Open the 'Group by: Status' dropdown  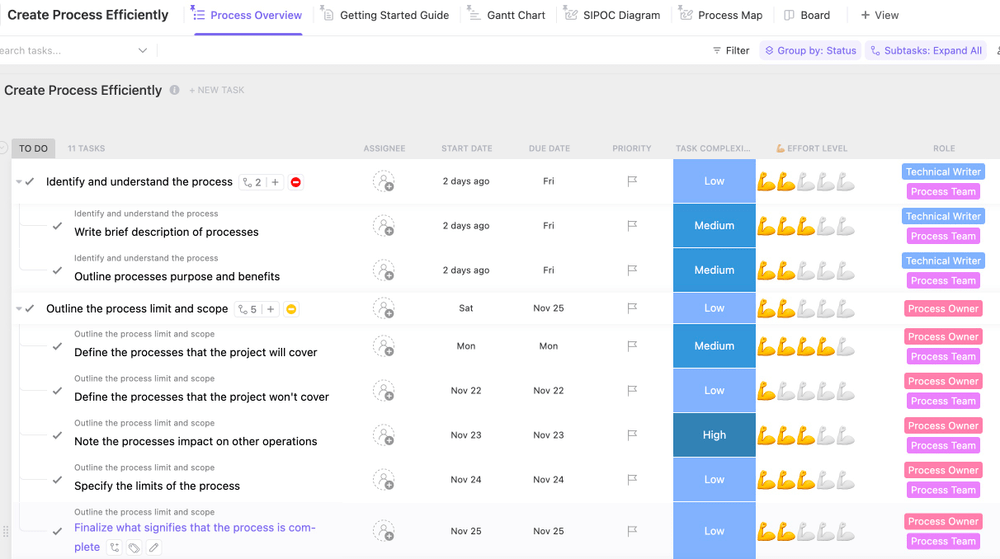click(810, 50)
